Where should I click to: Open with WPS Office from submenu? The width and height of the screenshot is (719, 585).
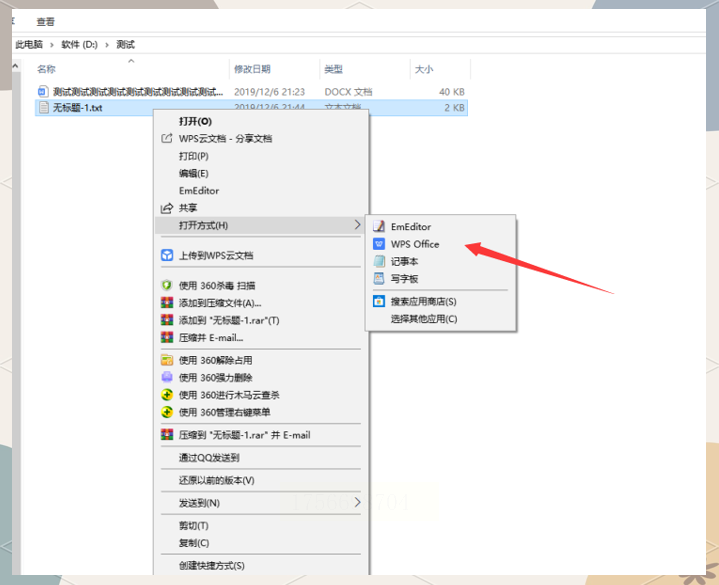click(415, 244)
